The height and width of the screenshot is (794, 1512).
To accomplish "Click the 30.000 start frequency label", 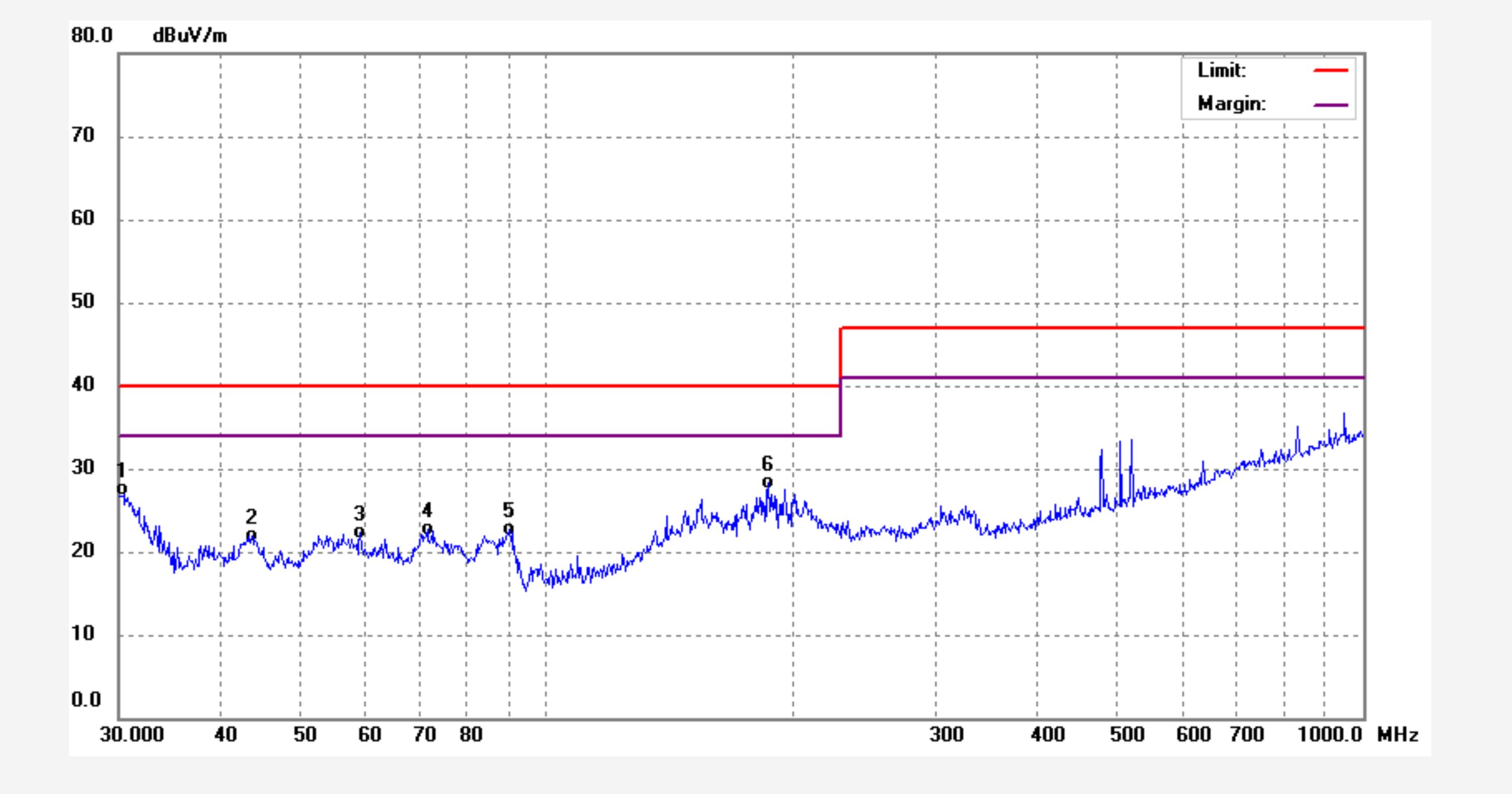I will [132, 734].
